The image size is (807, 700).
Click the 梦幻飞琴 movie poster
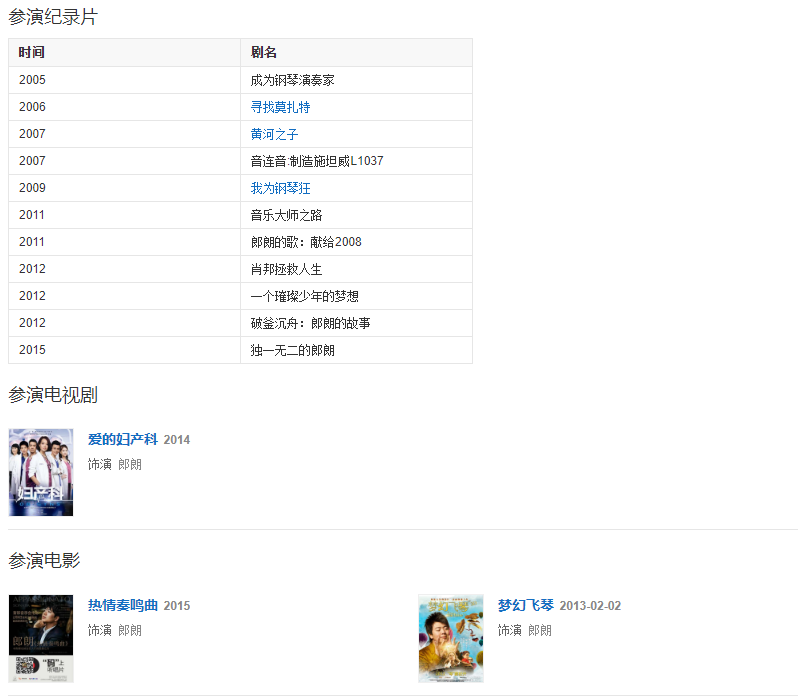coord(450,638)
